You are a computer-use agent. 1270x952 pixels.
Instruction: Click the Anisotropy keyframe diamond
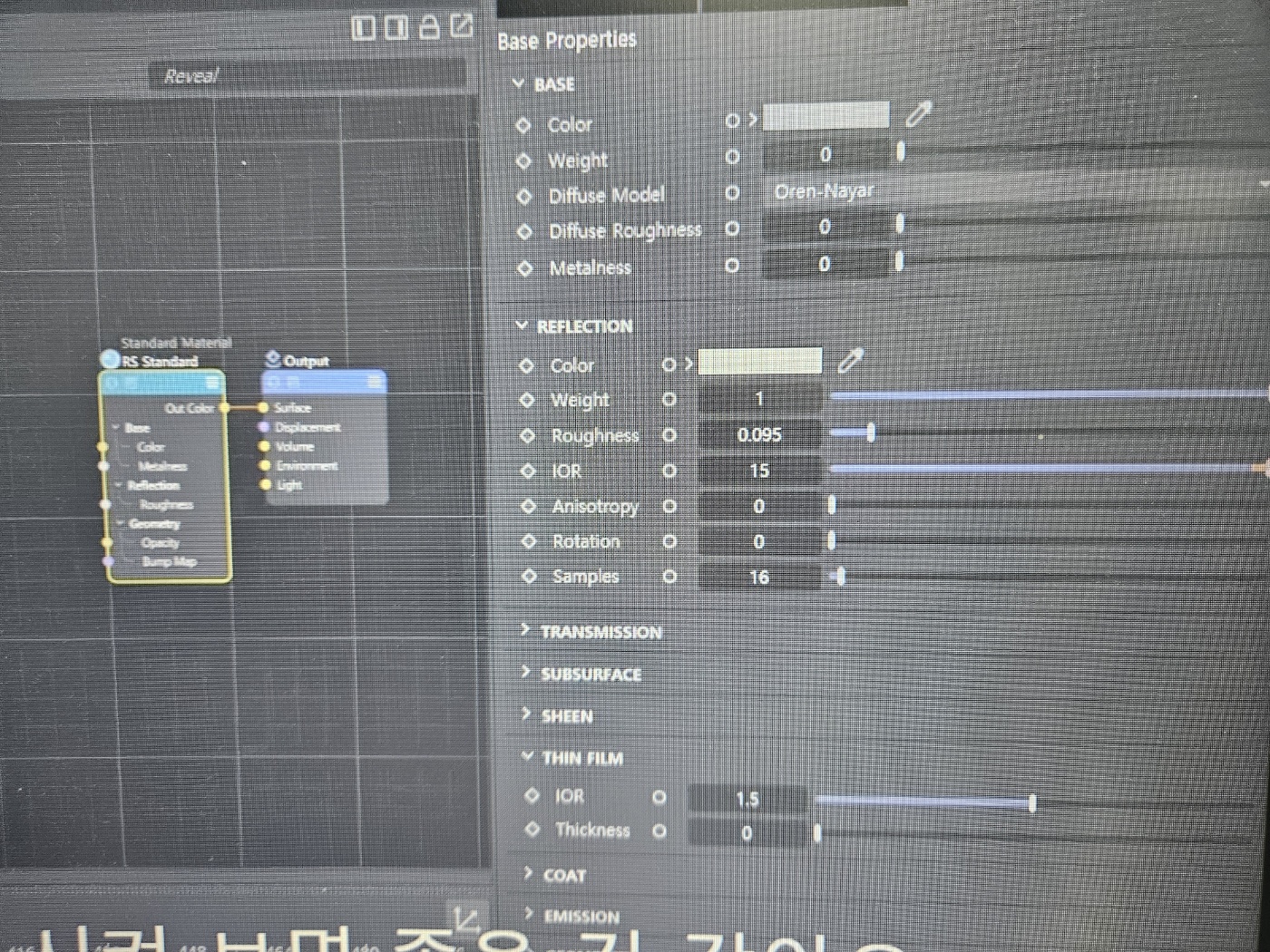(x=529, y=506)
